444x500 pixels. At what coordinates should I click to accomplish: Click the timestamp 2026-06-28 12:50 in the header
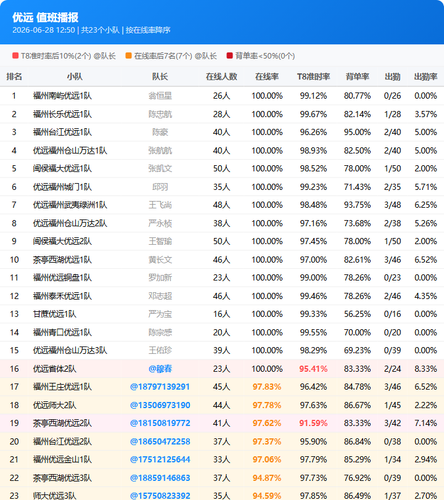pos(44,30)
